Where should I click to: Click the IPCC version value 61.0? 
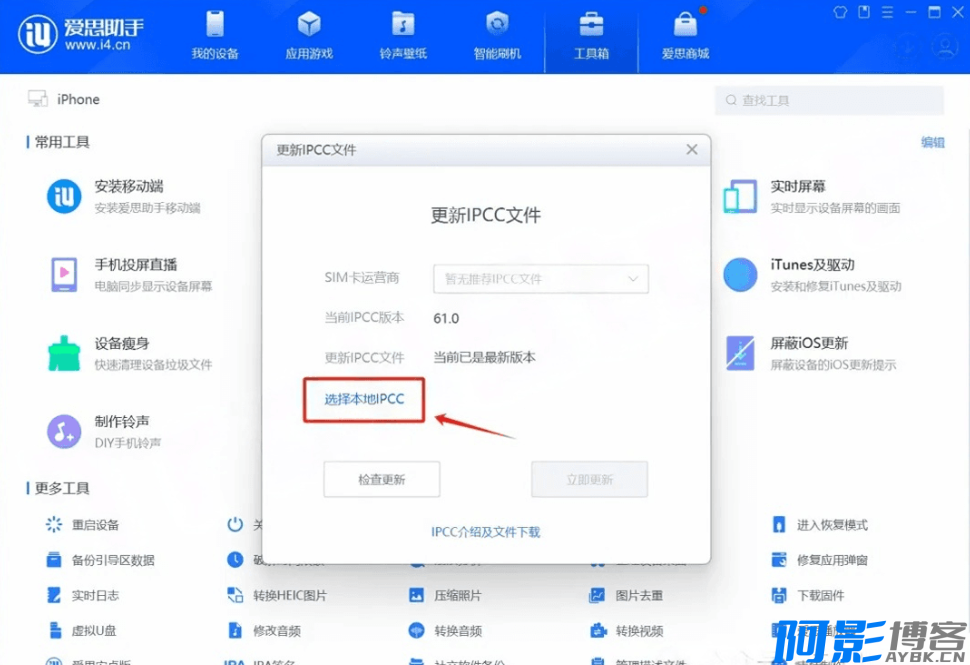click(x=446, y=319)
